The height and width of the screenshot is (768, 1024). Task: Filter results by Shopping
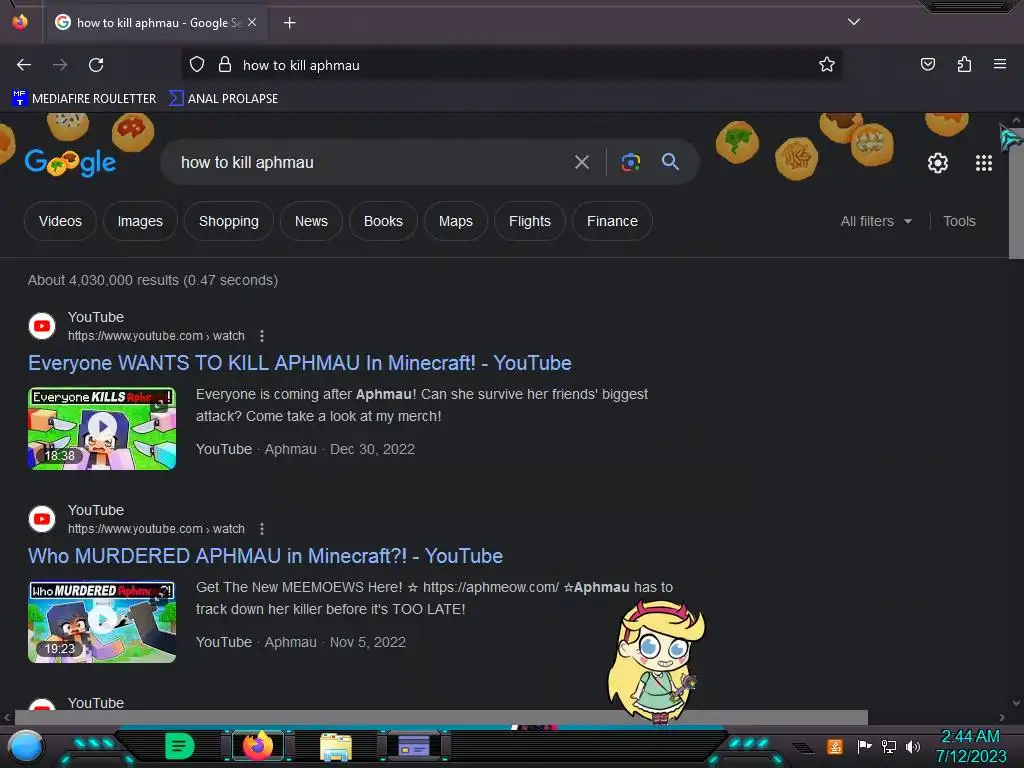229,221
